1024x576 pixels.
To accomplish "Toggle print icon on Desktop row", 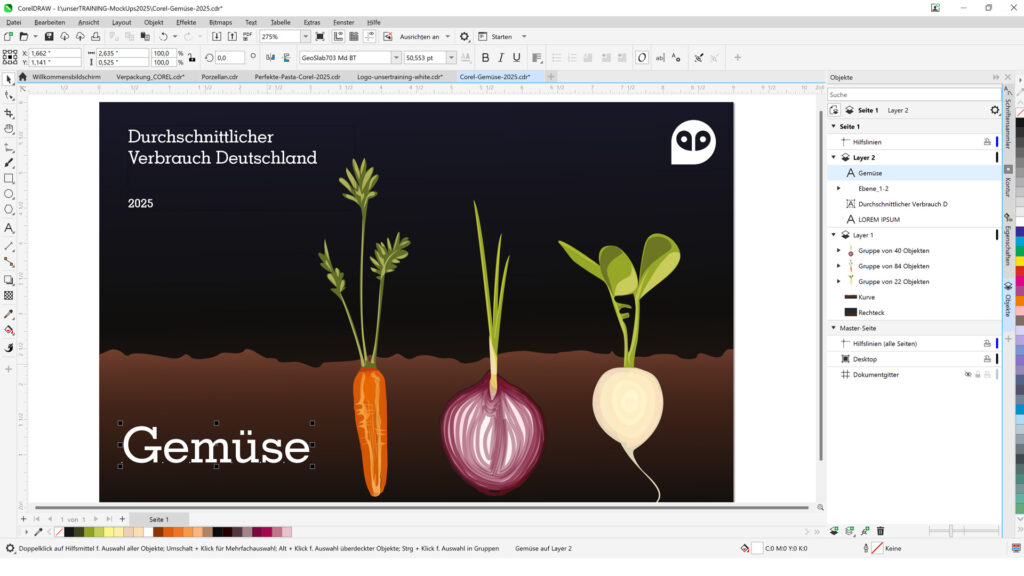I will 987,359.
